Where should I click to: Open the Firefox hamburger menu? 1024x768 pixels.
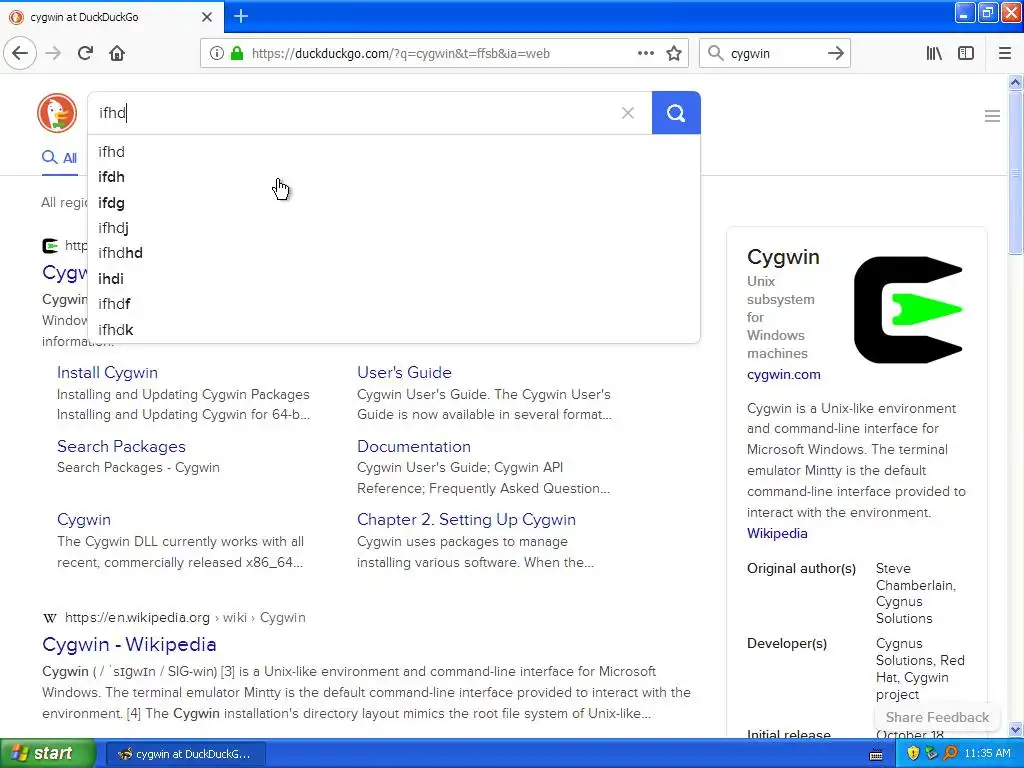(1005, 54)
